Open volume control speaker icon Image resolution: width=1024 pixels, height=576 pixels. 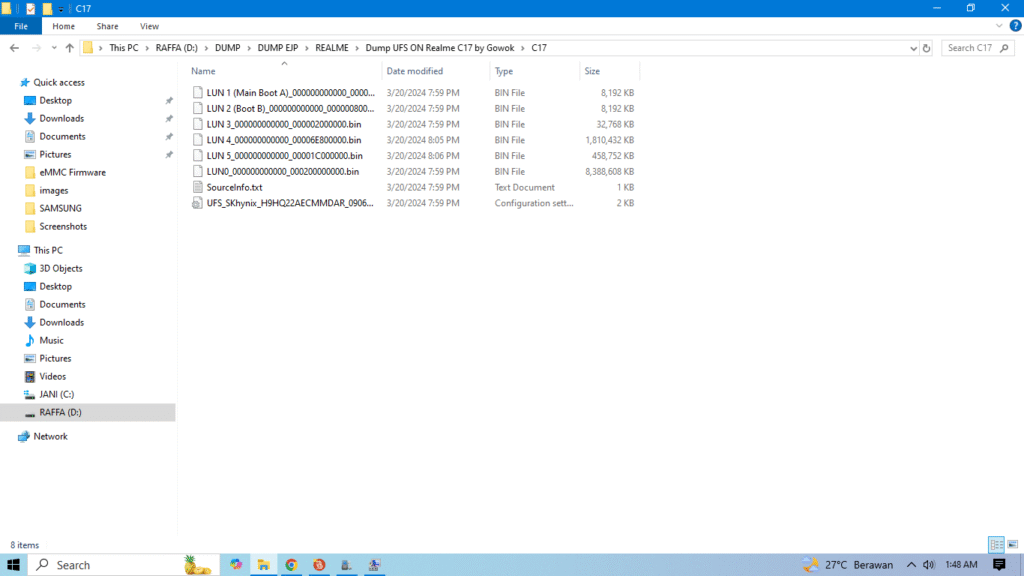pos(929,565)
